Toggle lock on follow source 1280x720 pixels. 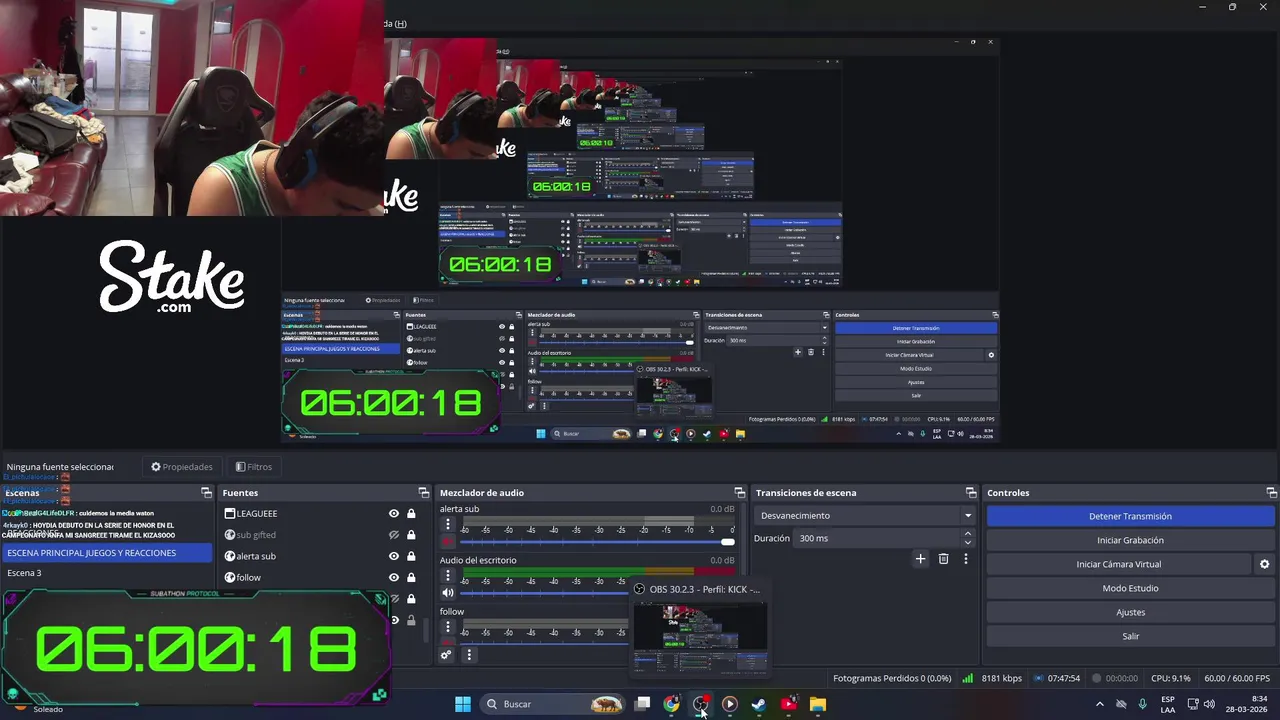[411, 577]
